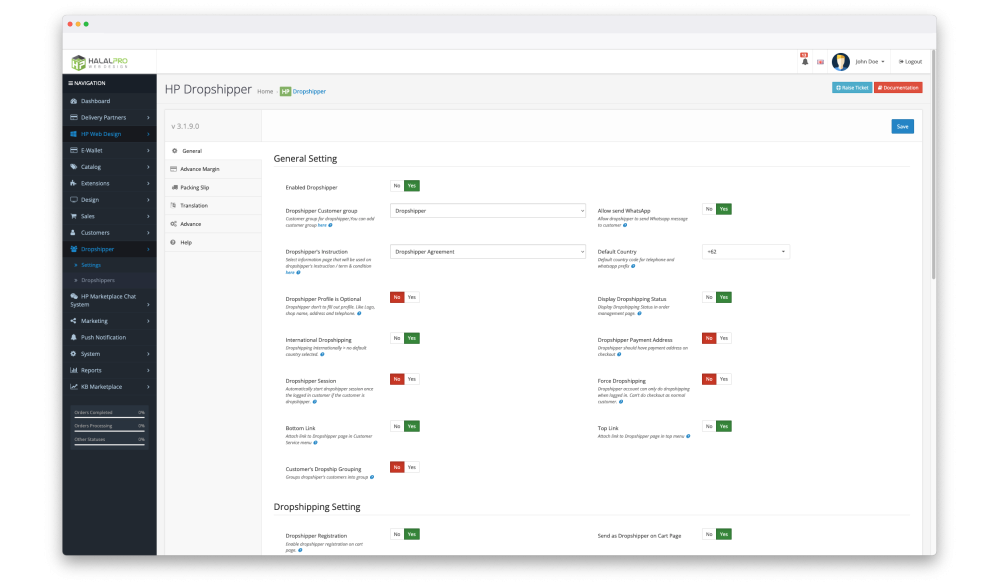1000x585 pixels.
Task: Click the green HP breadcrumb icon
Action: pyautogui.click(x=285, y=91)
